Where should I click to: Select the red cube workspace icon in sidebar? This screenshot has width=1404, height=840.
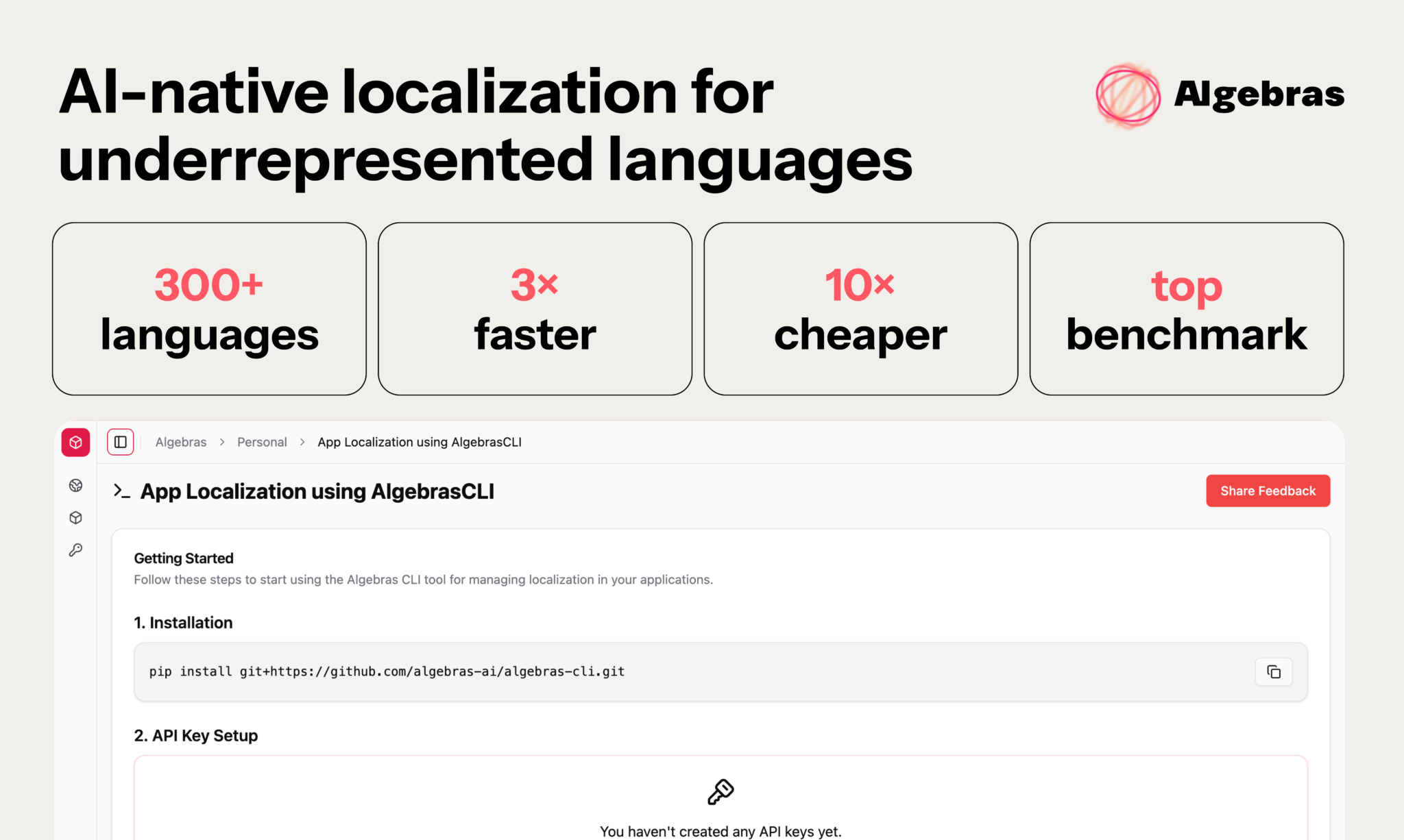75,442
